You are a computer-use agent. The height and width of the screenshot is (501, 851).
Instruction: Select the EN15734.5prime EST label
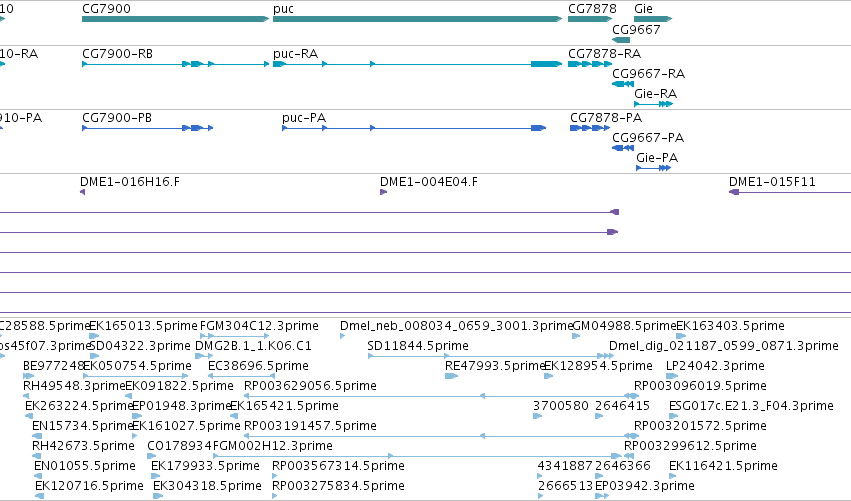pos(83,426)
